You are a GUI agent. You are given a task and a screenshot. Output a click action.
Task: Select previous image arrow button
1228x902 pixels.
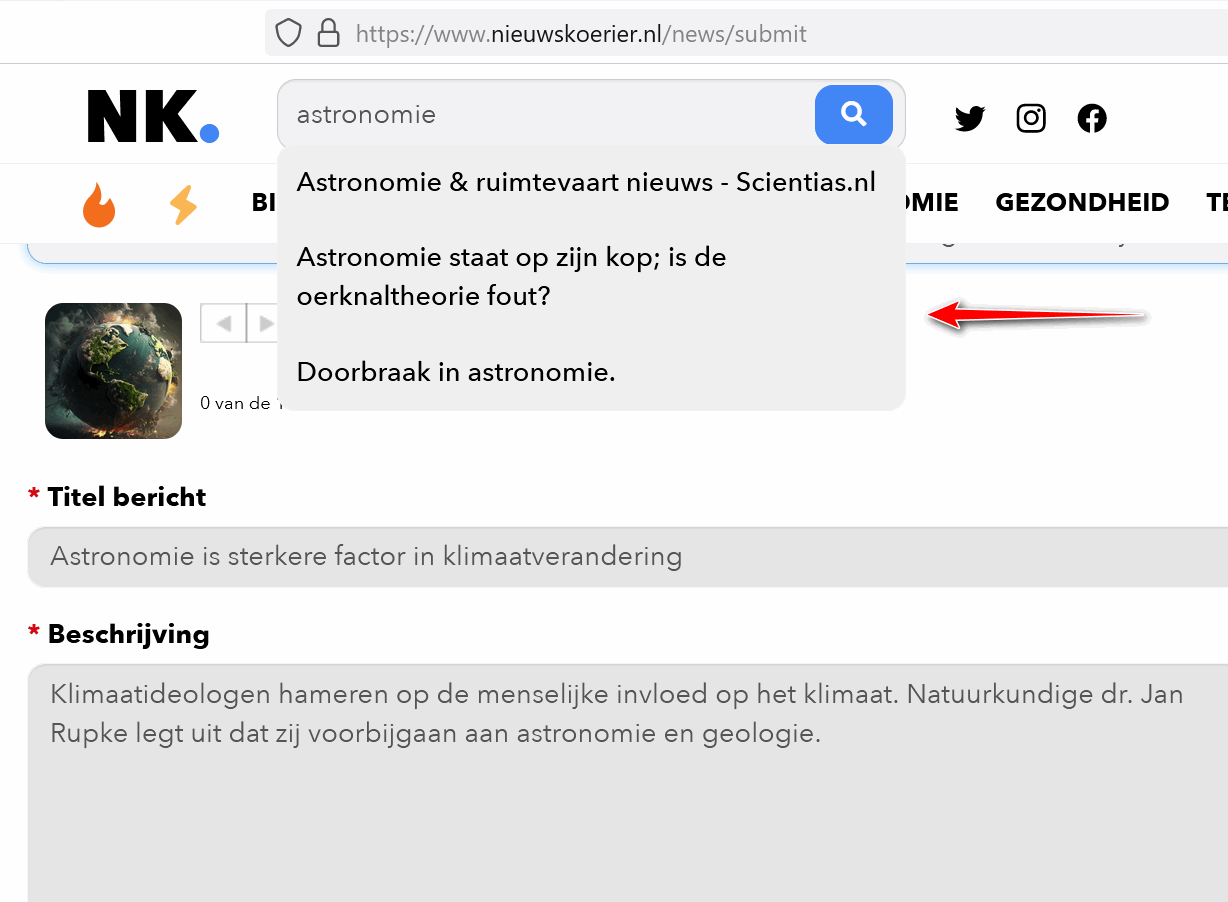click(x=224, y=323)
